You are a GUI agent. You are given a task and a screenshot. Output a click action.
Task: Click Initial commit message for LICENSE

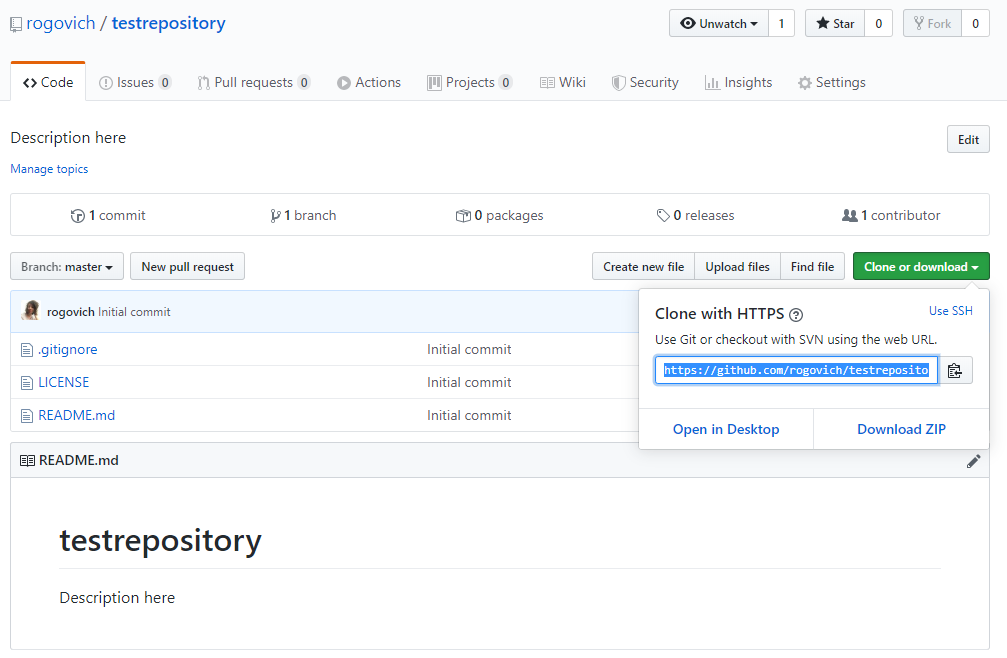click(469, 383)
